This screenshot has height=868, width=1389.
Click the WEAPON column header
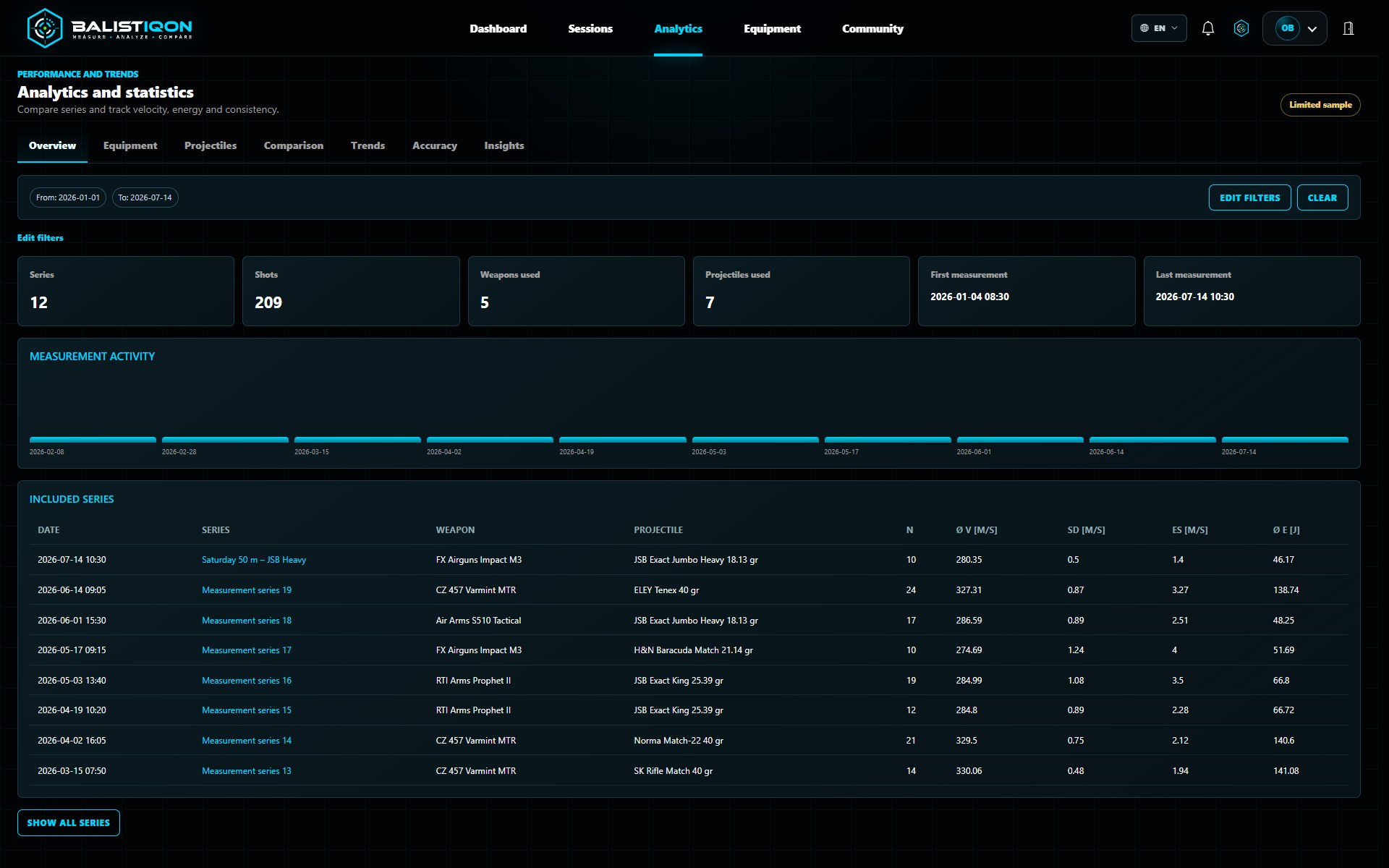tap(455, 530)
